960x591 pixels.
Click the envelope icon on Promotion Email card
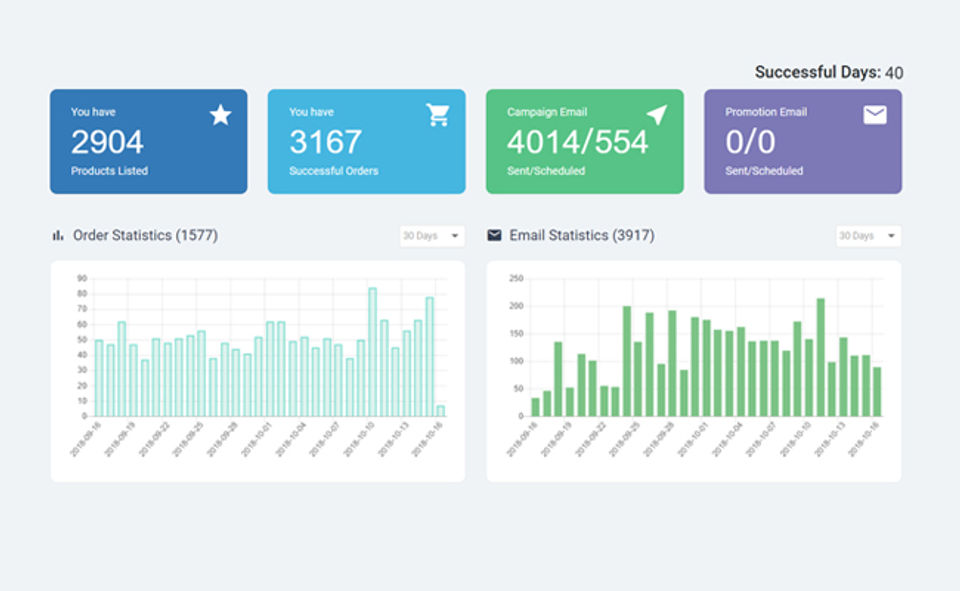tap(875, 115)
